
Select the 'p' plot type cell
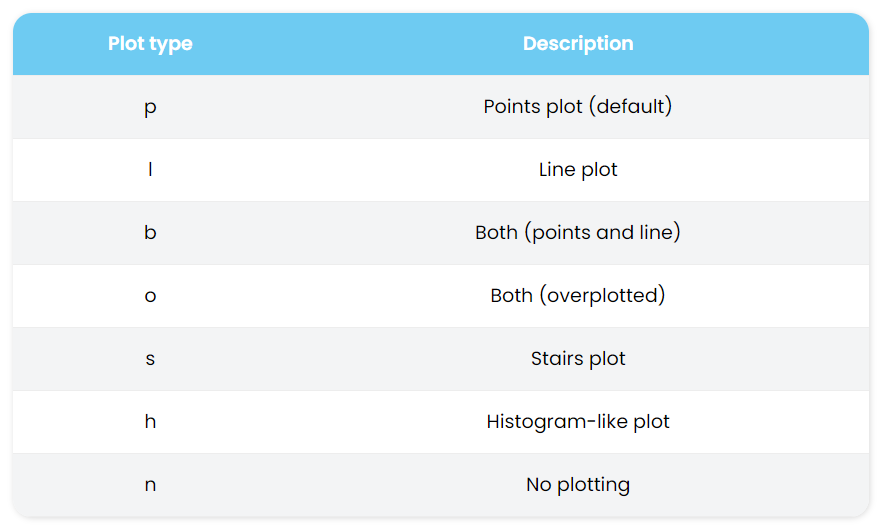click(150, 107)
